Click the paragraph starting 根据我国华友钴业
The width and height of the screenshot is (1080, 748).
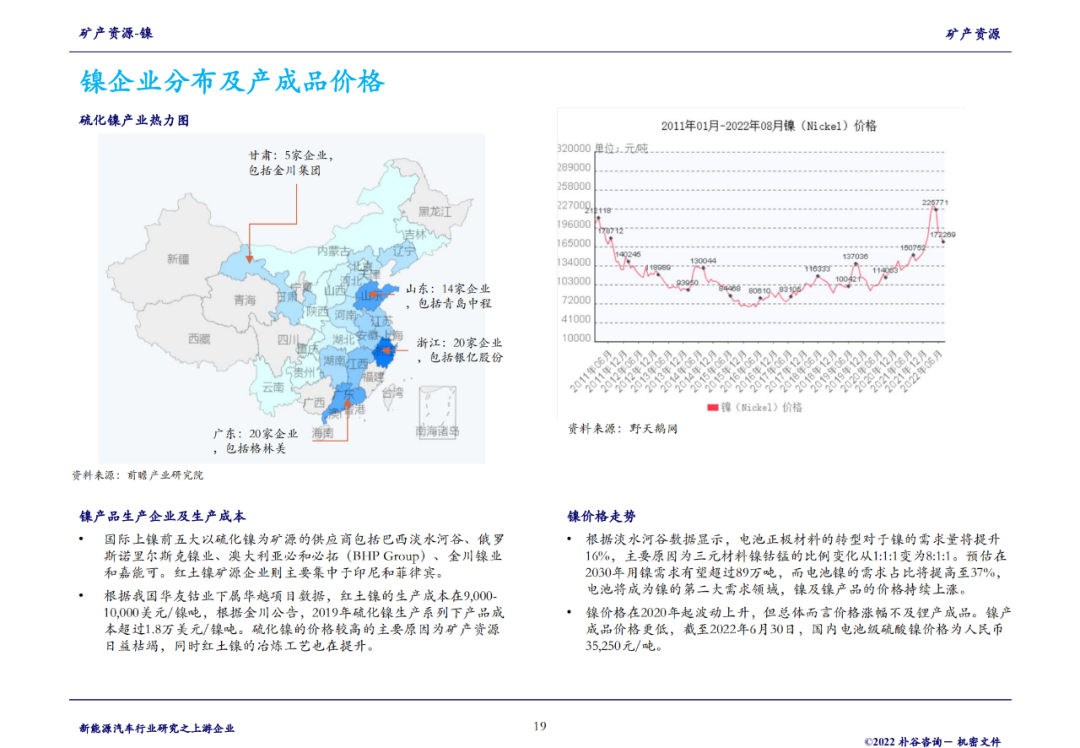tap(304, 621)
